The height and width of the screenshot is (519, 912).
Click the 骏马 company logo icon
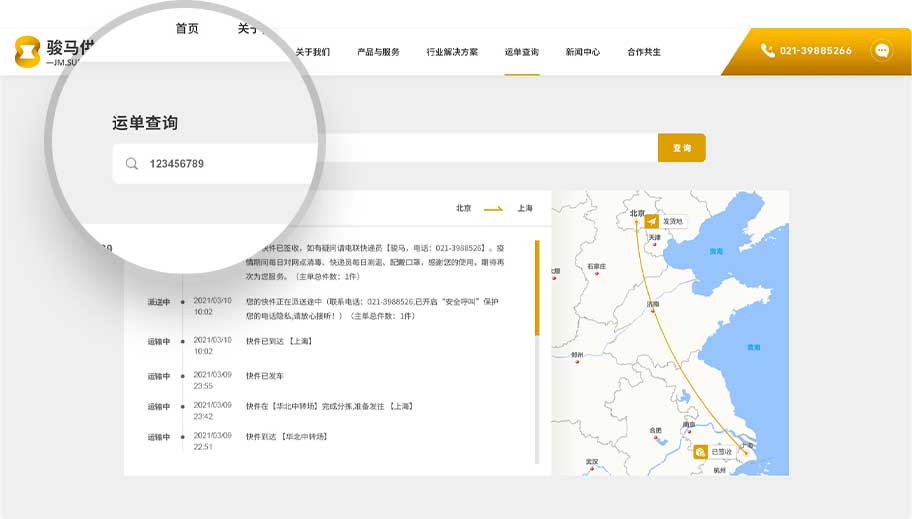28,52
